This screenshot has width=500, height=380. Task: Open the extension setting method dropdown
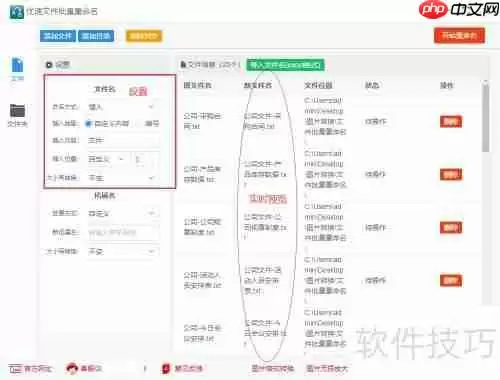pos(122,213)
